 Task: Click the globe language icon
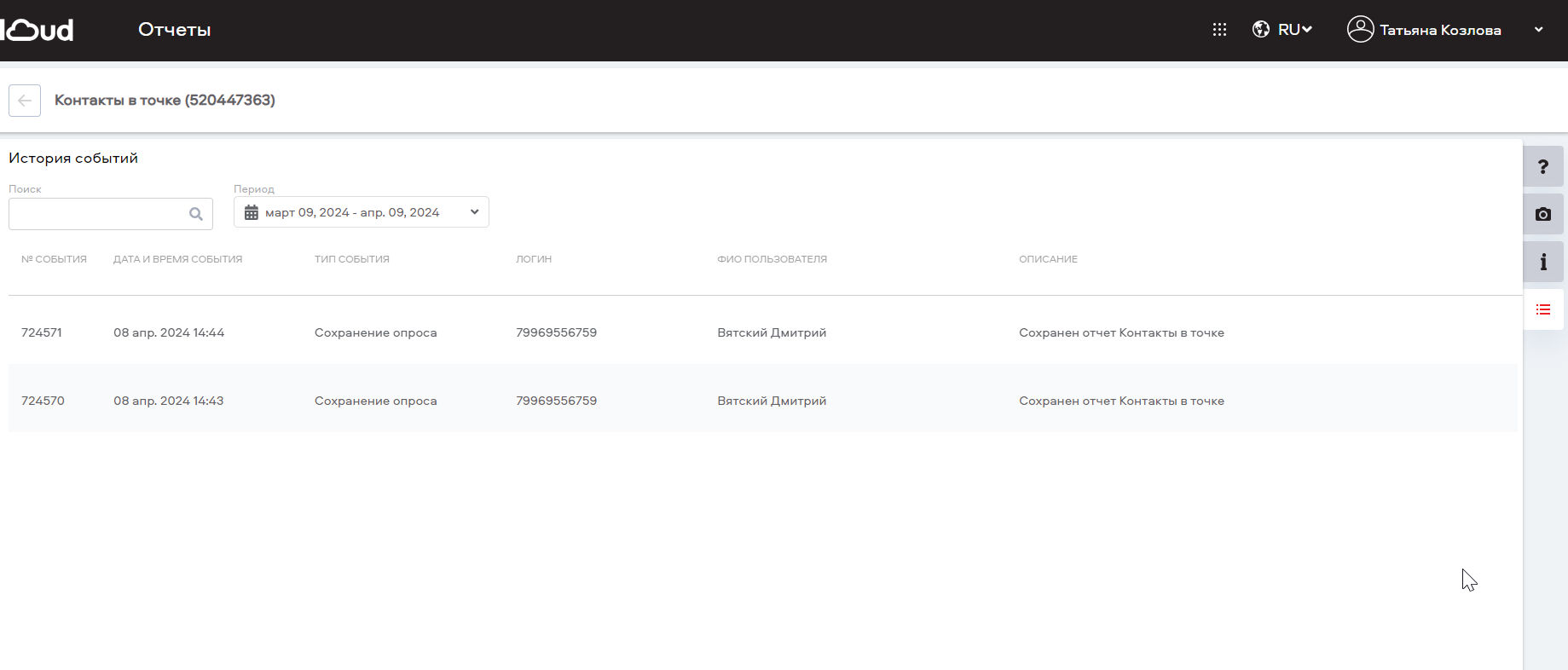click(x=1261, y=30)
